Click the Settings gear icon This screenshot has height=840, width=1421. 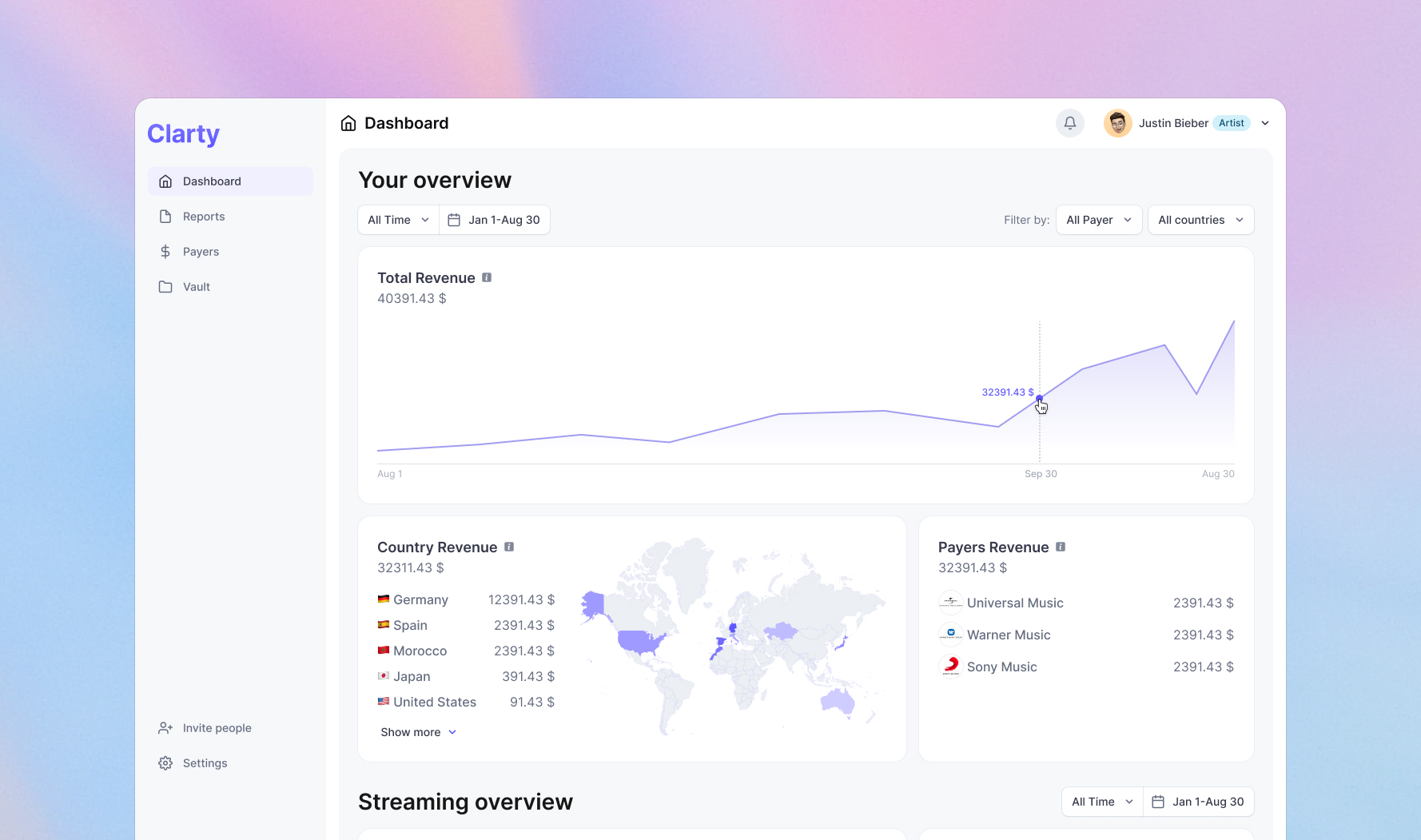pyautogui.click(x=165, y=762)
